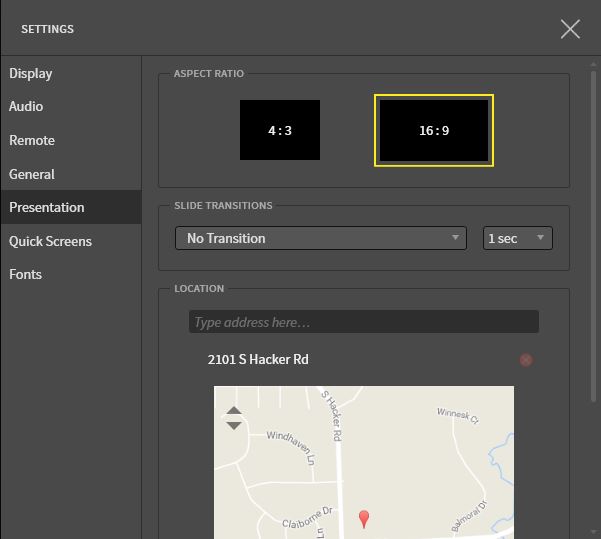Click the Claiborne Dr label on map
This screenshot has width=601, height=539.
[x=307, y=517]
